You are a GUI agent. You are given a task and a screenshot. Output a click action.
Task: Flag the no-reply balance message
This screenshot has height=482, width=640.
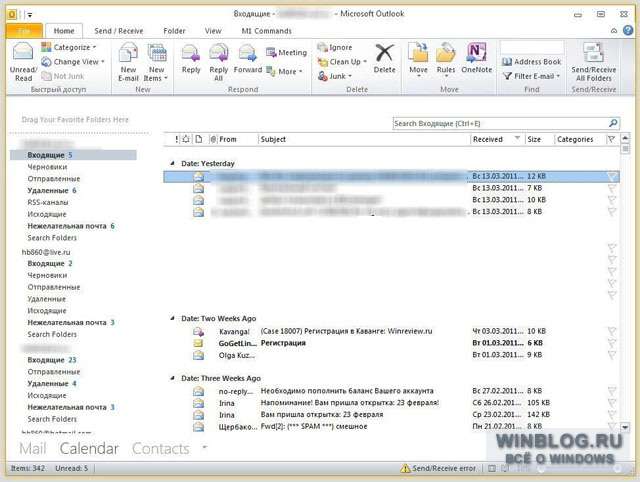click(611, 391)
